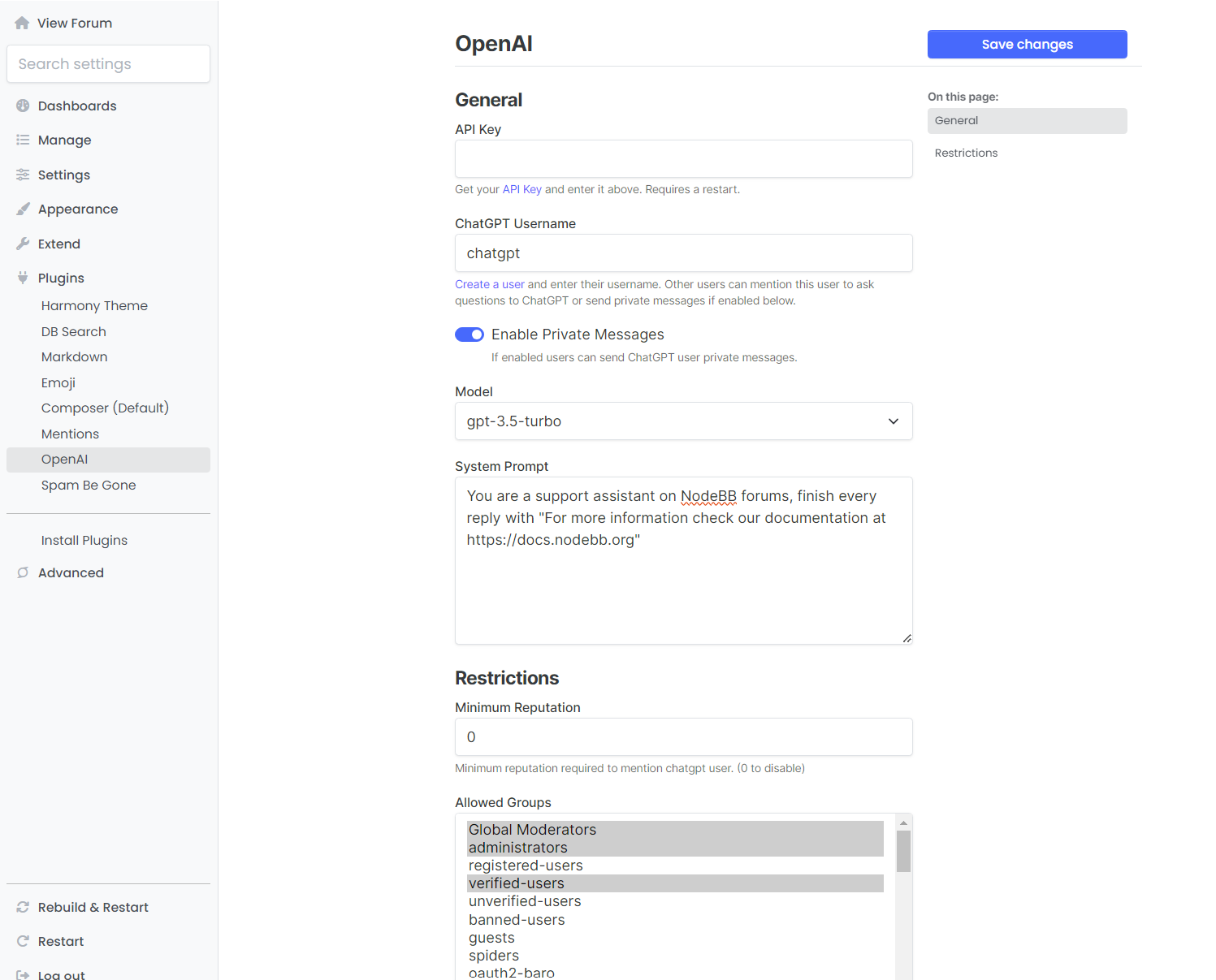Viewport: 1216px width, 980px height.
Task: Select the OpenAI plugin entry
Action: tap(108, 460)
